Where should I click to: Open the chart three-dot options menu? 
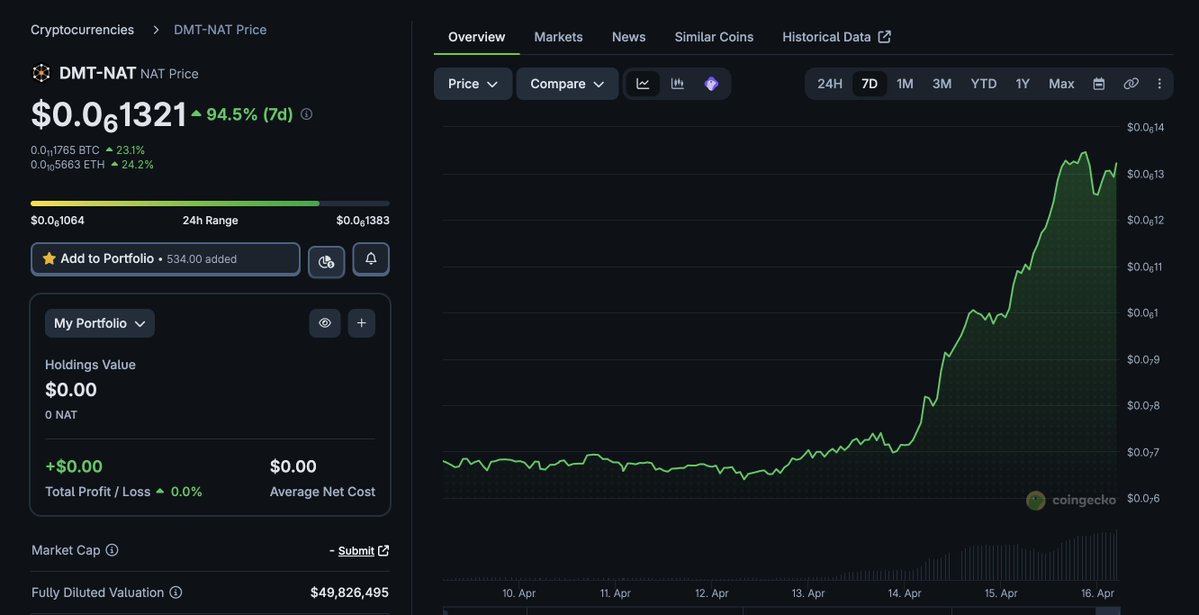point(1159,84)
